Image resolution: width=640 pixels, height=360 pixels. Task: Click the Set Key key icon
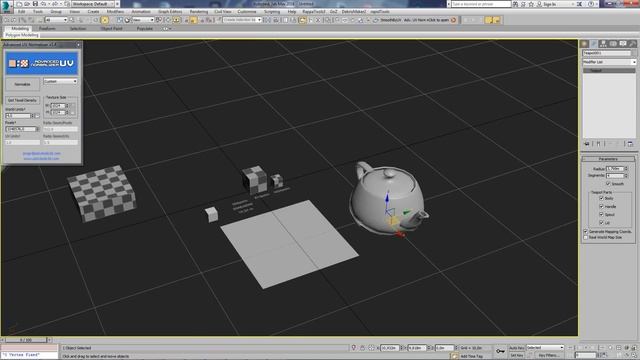point(500,351)
